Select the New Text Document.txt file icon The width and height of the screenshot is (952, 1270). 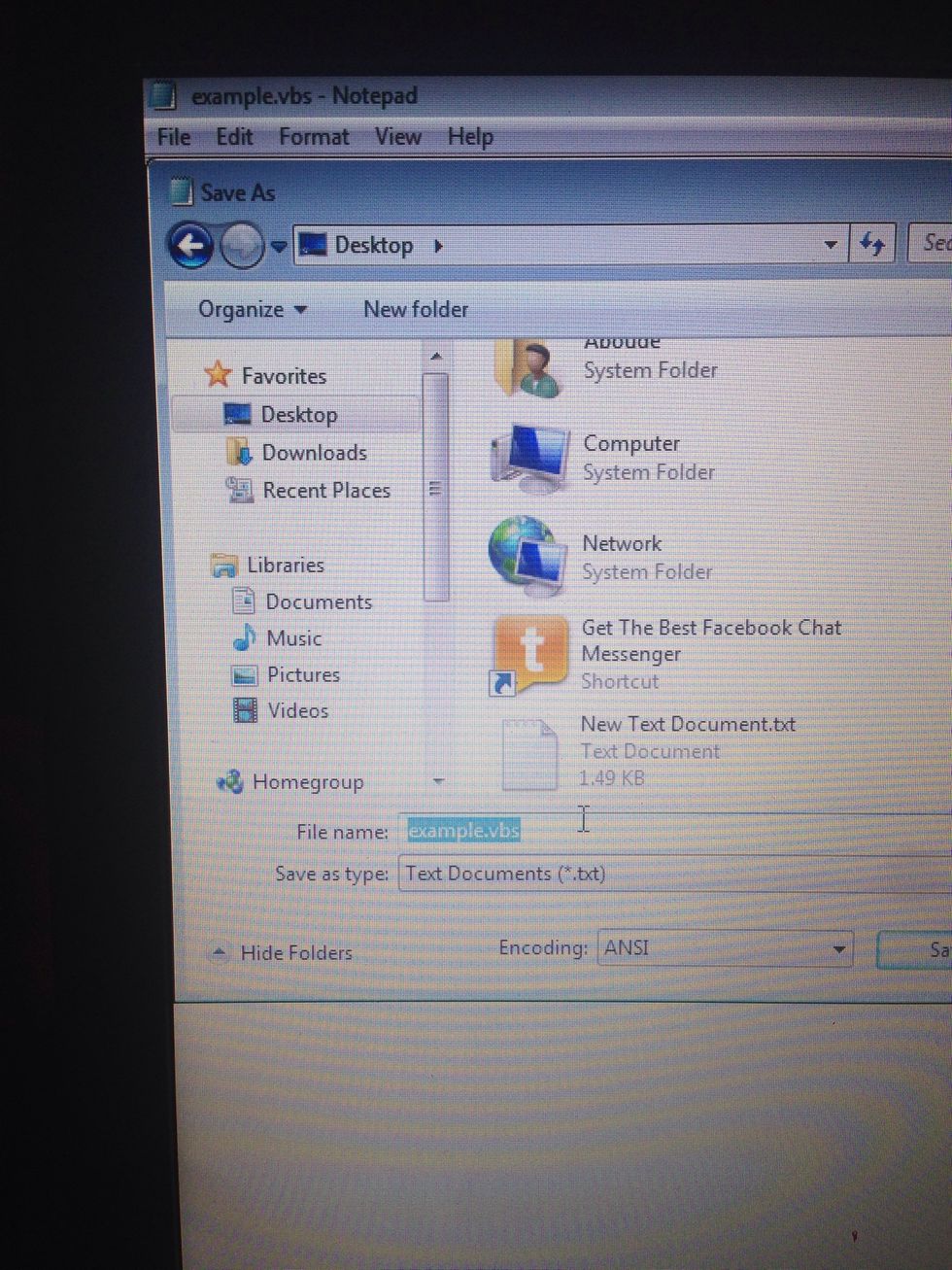click(x=529, y=752)
